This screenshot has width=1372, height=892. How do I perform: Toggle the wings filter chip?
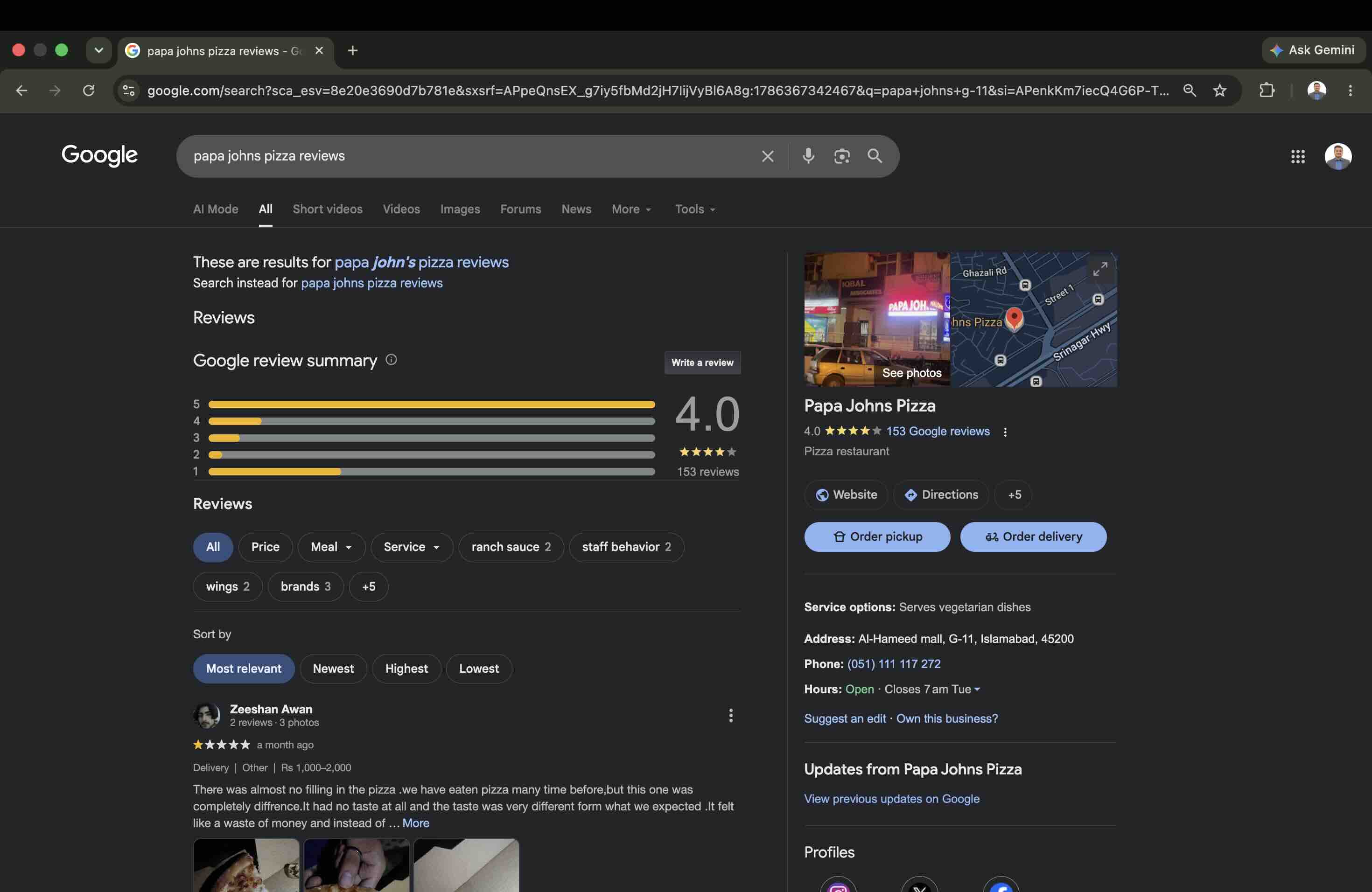tap(228, 586)
